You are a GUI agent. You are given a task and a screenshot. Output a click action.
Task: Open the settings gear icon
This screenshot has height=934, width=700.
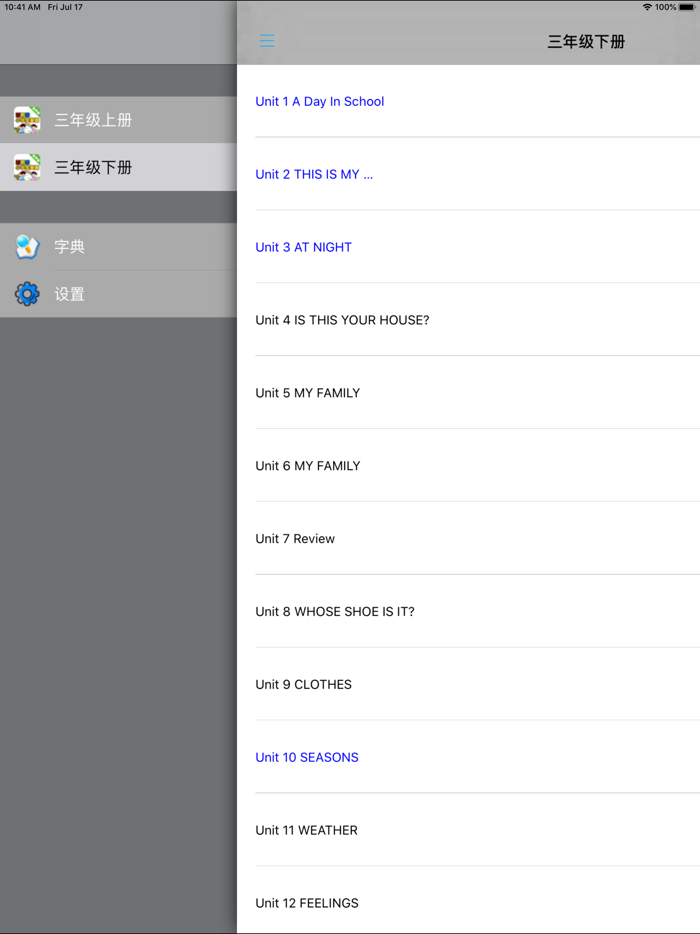point(27,294)
